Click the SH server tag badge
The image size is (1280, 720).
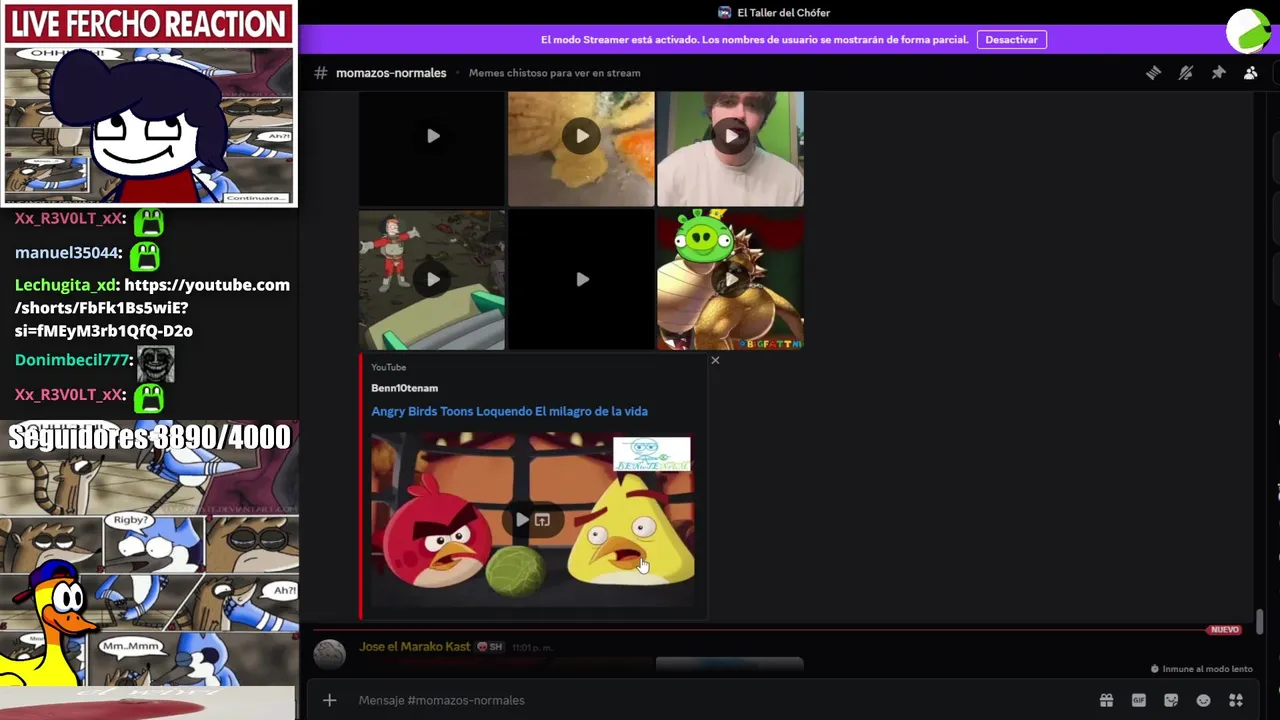pos(490,647)
